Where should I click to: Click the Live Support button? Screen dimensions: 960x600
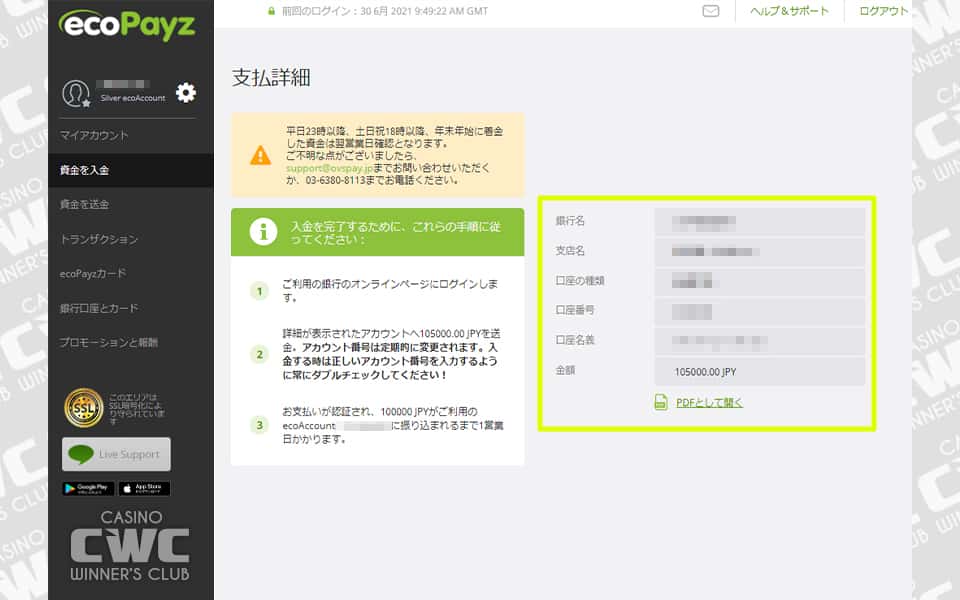[x=116, y=454]
